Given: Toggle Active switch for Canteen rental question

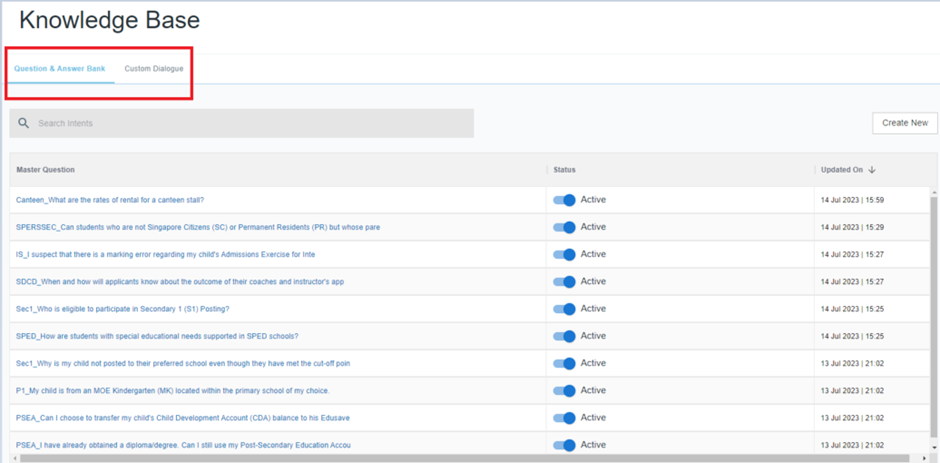Looking at the screenshot, I should tap(564, 200).
